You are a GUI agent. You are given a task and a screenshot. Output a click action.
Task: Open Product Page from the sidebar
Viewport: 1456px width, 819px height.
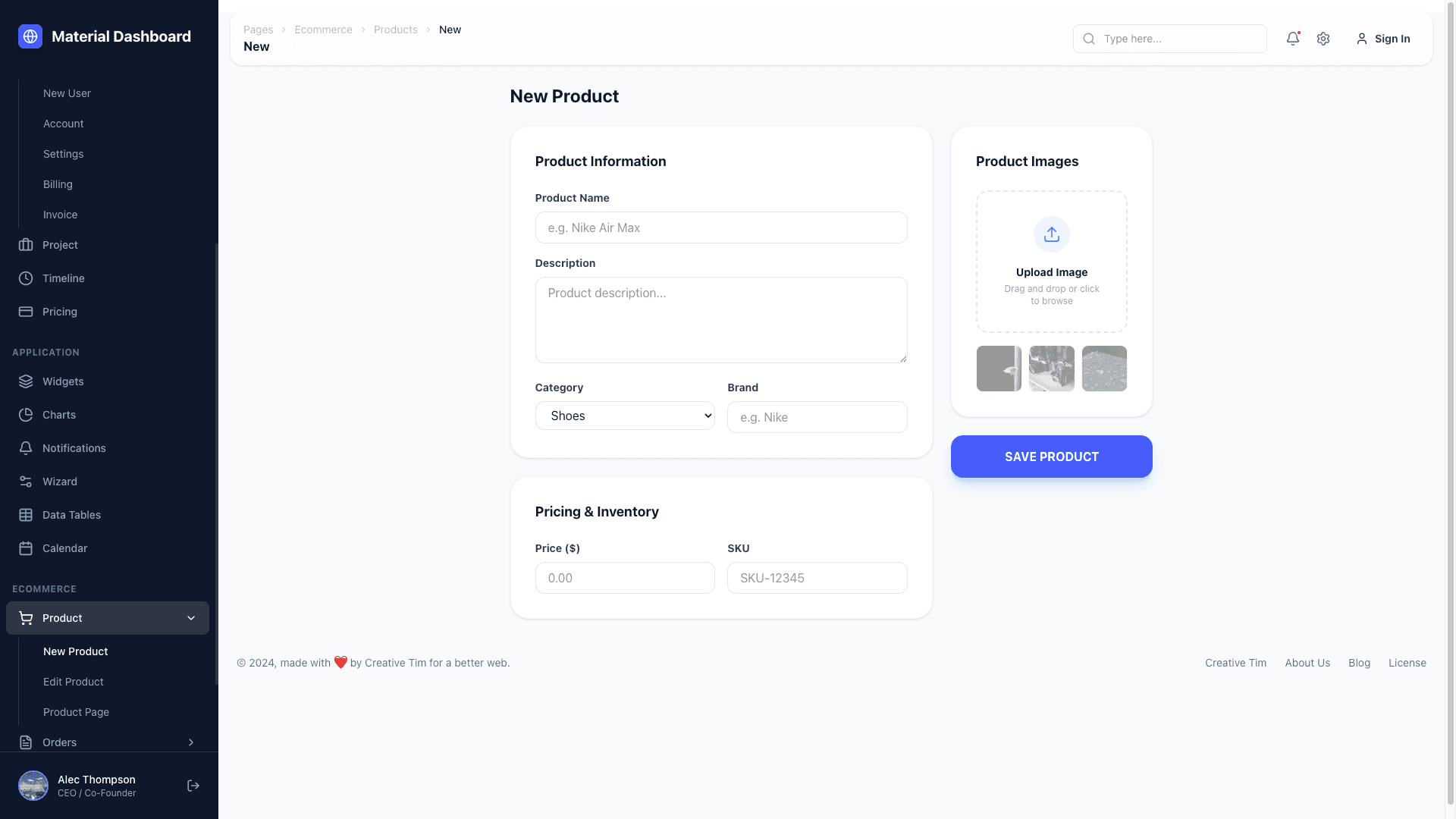(76, 712)
